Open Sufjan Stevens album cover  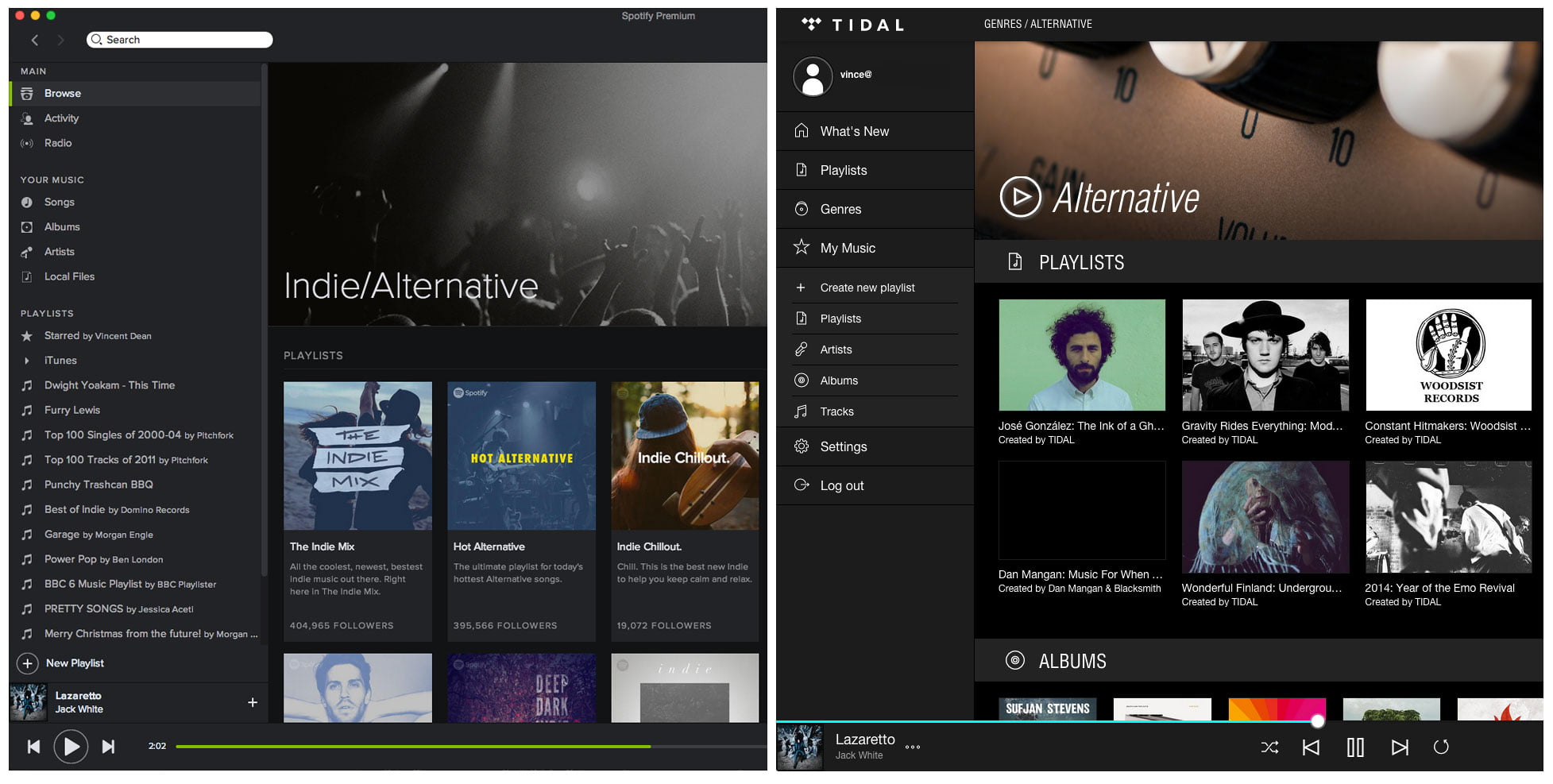click(x=1048, y=709)
